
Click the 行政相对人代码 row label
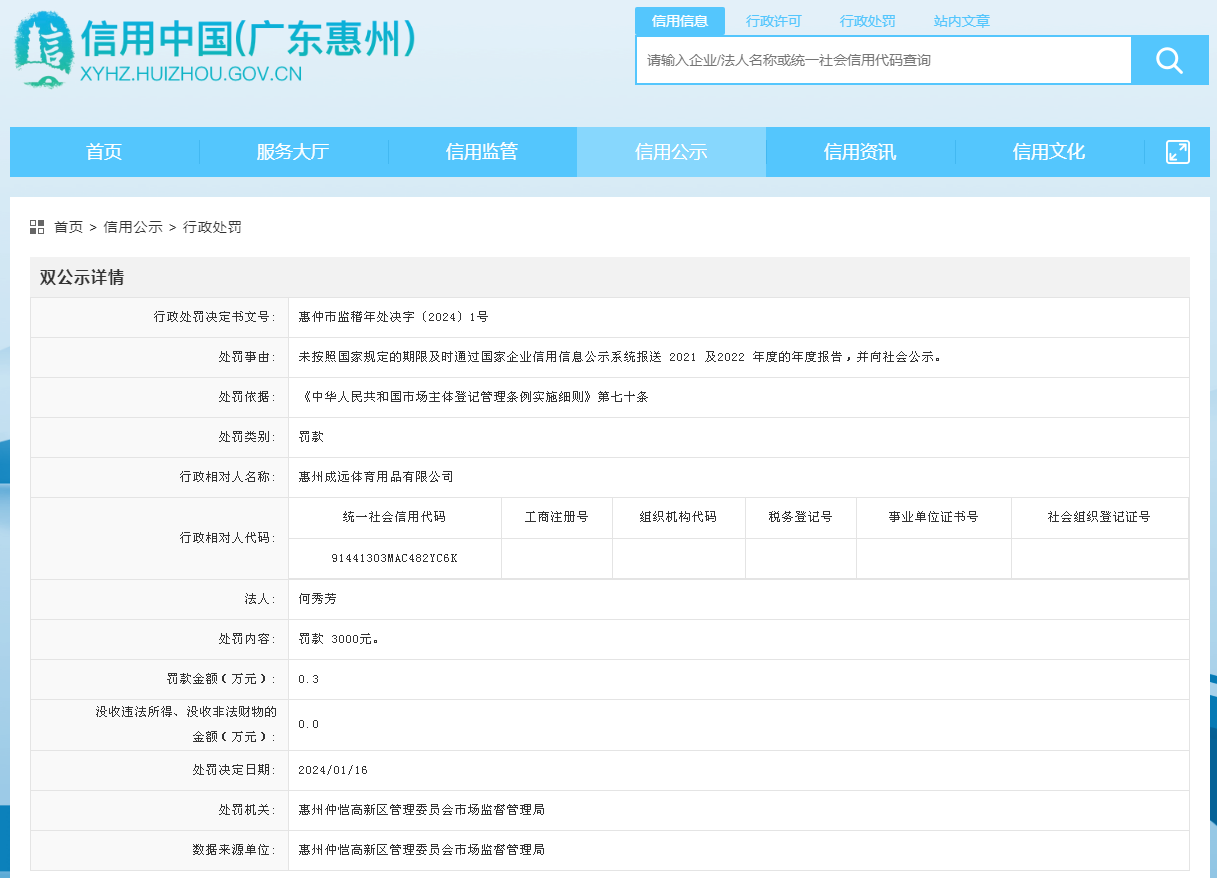coord(228,538)
